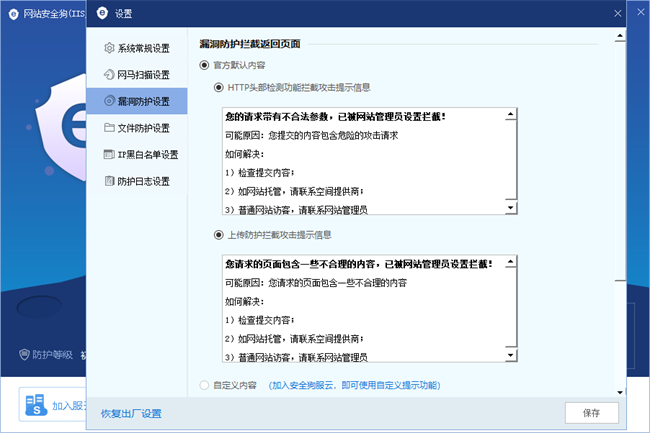
Task: Click the 漏洞防护拦截返回页面 heading
Action: click(250, 44)
